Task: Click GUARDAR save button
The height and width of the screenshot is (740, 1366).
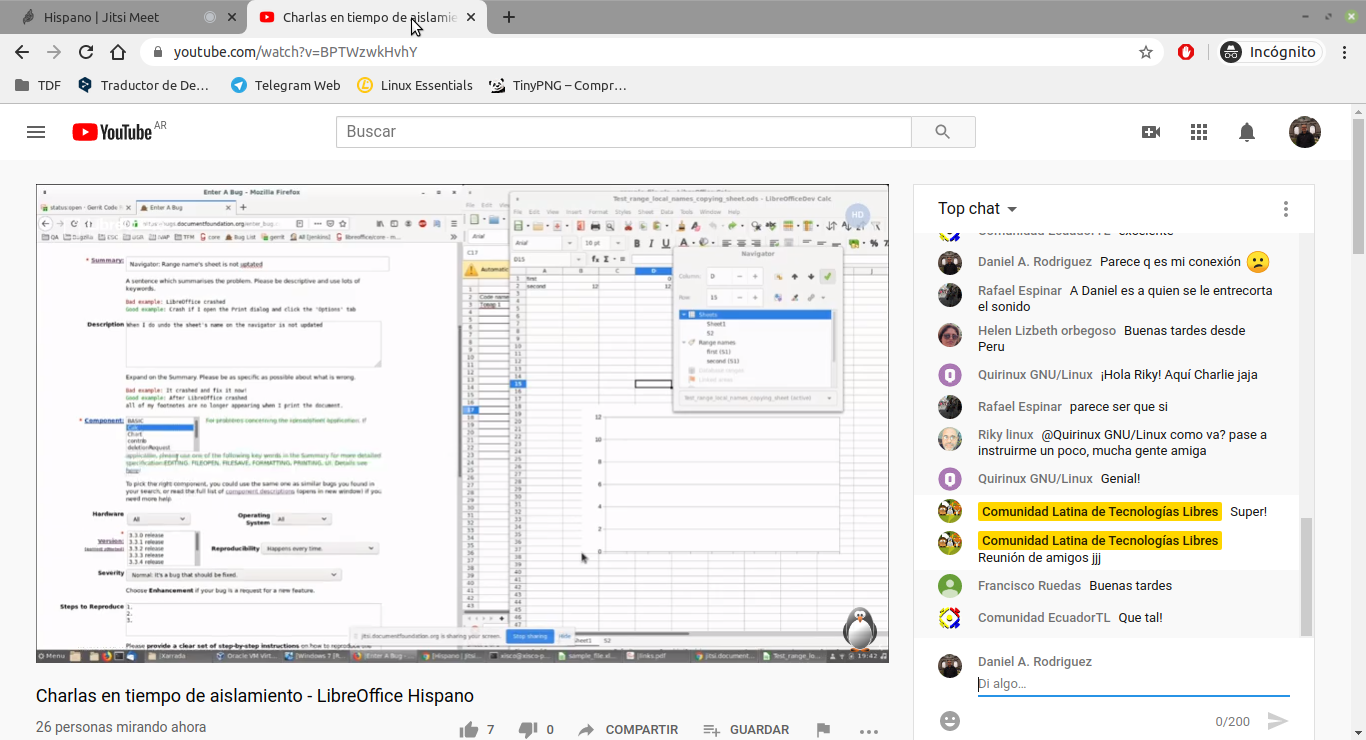Action: point(746,730)
